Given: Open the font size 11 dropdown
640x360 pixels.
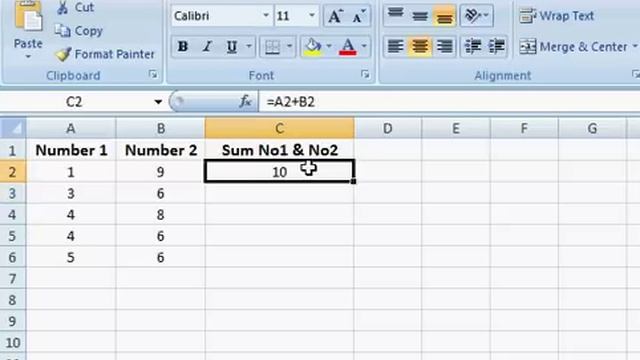Looking at the screenshot, I should (x=312, y=16).
